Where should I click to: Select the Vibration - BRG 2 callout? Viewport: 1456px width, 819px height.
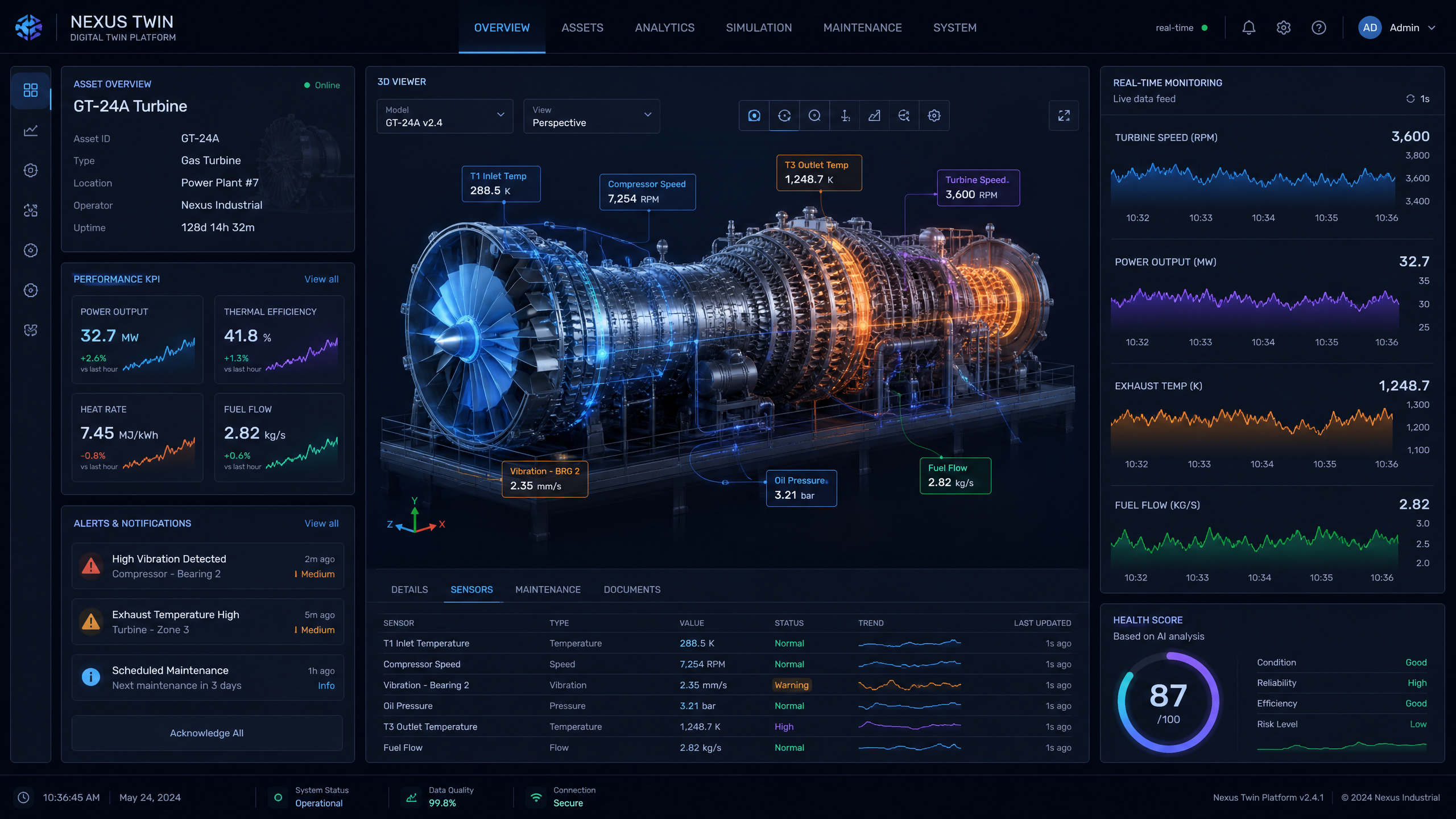[545, 478]
